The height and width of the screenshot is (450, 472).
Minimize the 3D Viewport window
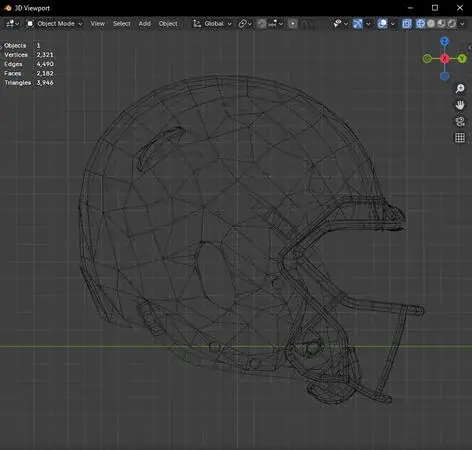(x=410, y=8)
